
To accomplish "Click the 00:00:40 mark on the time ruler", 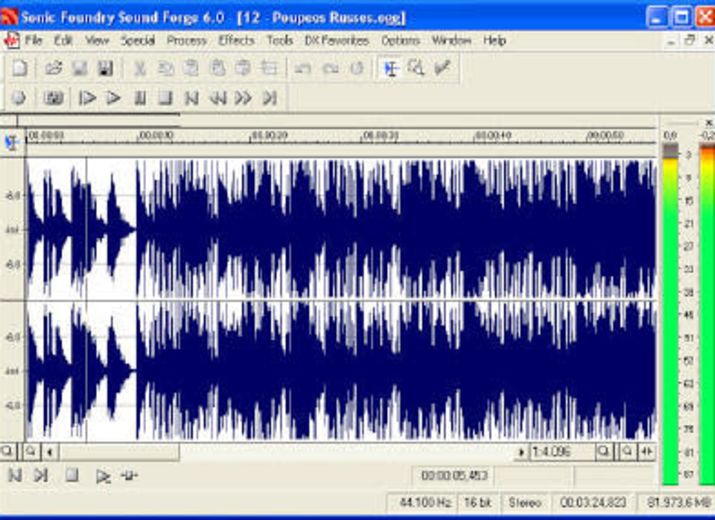I will pos(493,136).
